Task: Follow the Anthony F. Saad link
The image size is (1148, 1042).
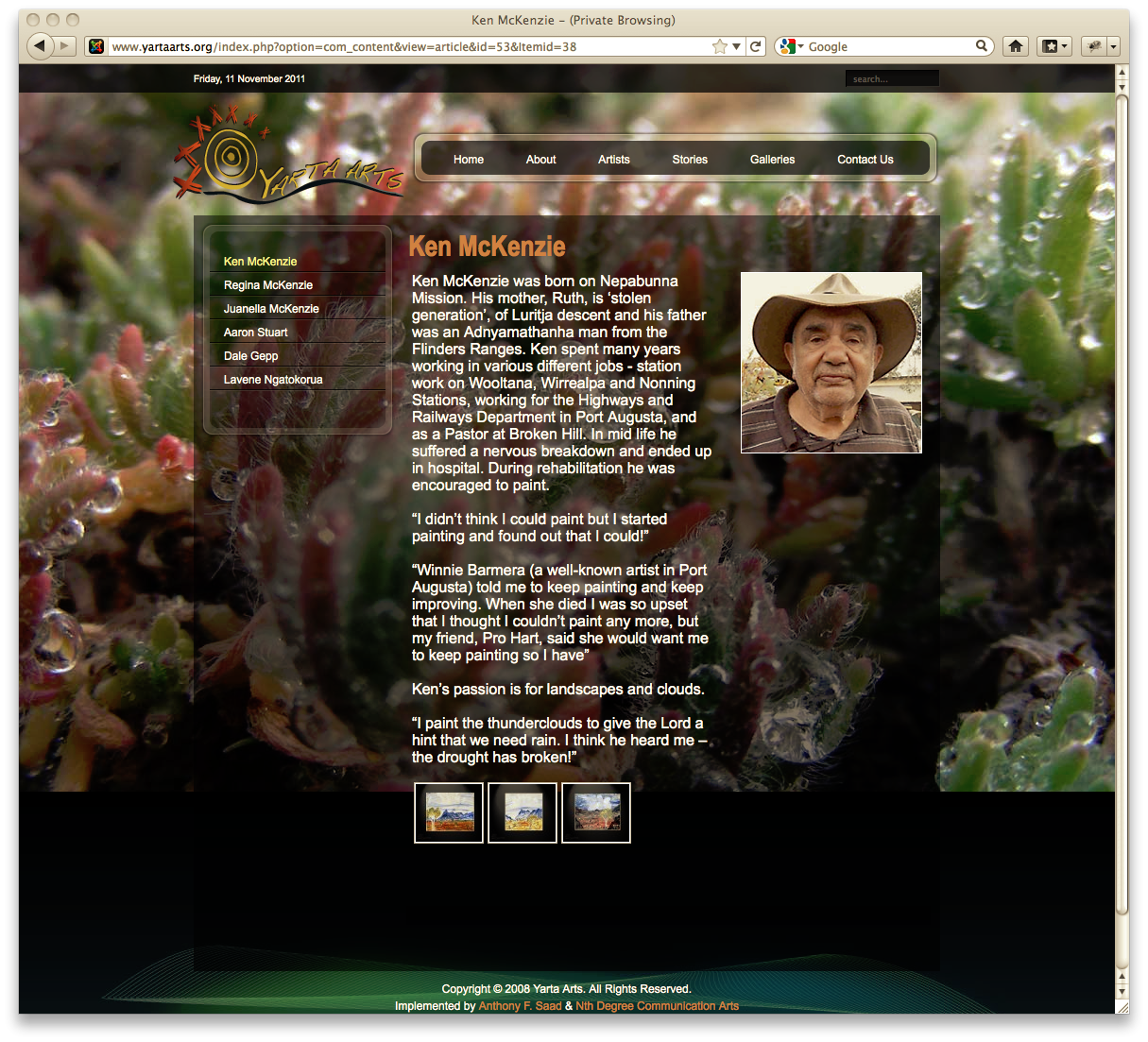Action: [520, 1006]
